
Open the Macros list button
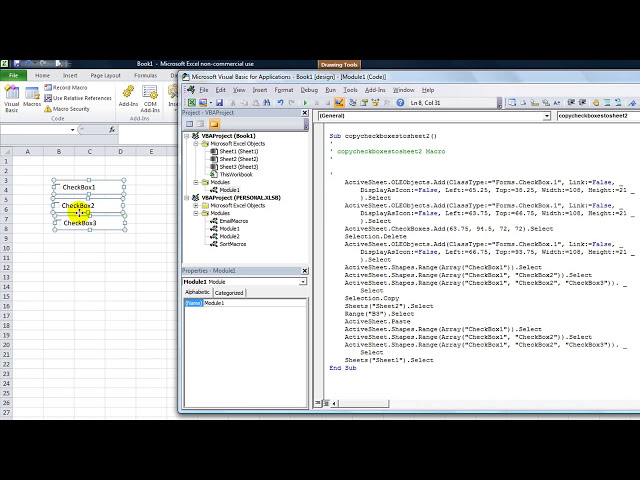(x=33, y=95)
